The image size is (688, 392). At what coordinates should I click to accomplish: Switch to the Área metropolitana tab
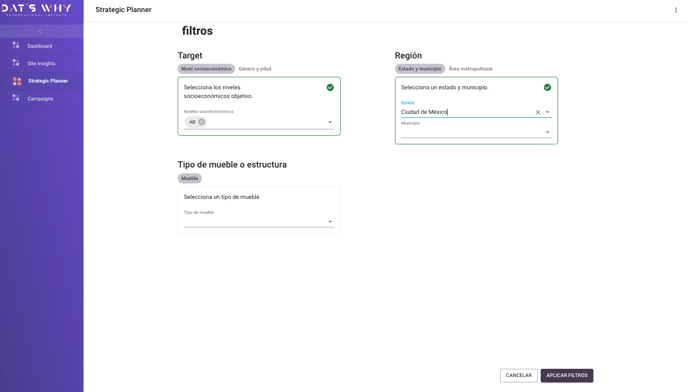[x=470, y=69]
